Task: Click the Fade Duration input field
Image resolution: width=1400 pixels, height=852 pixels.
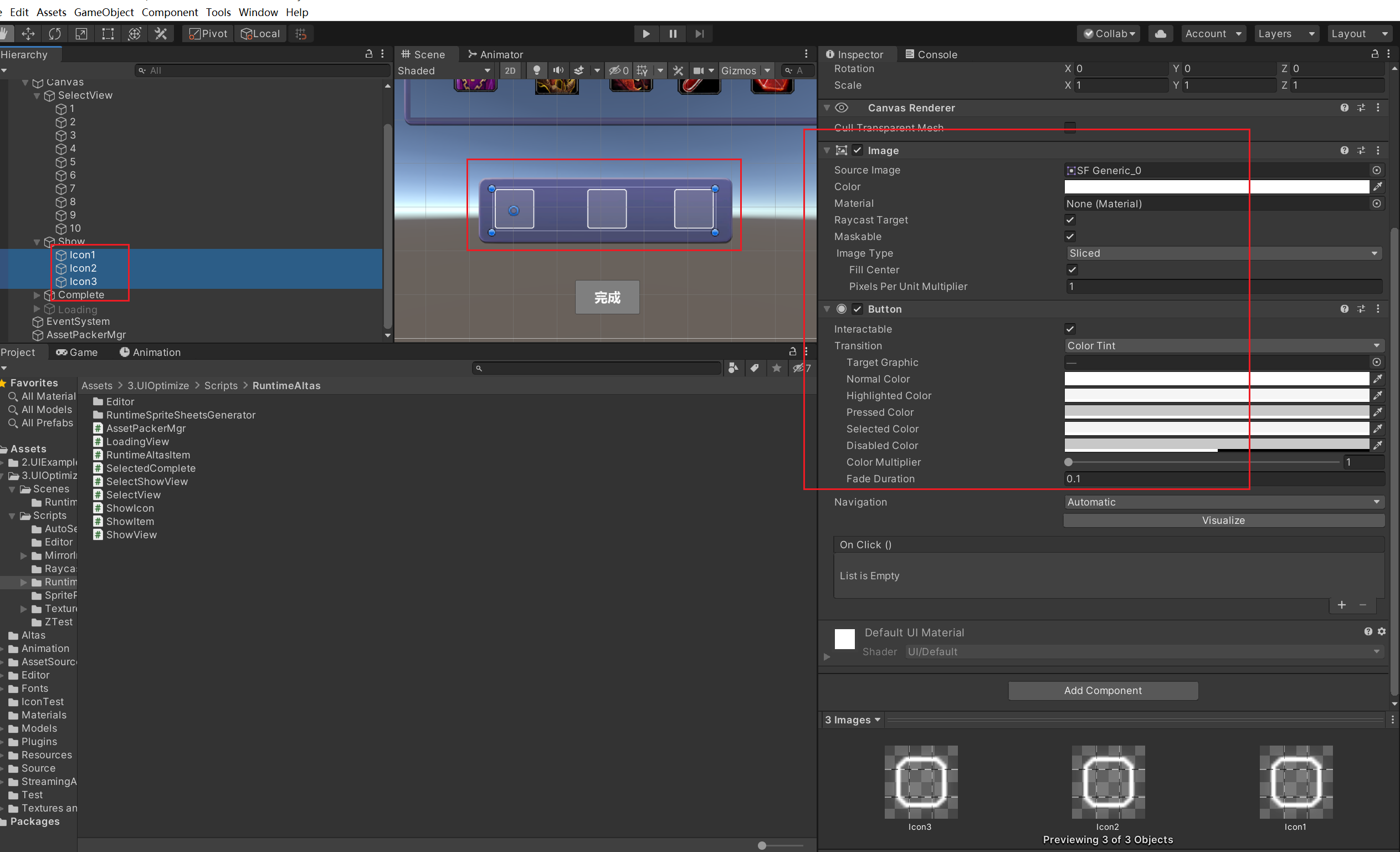Action: tap(1224, 478)
